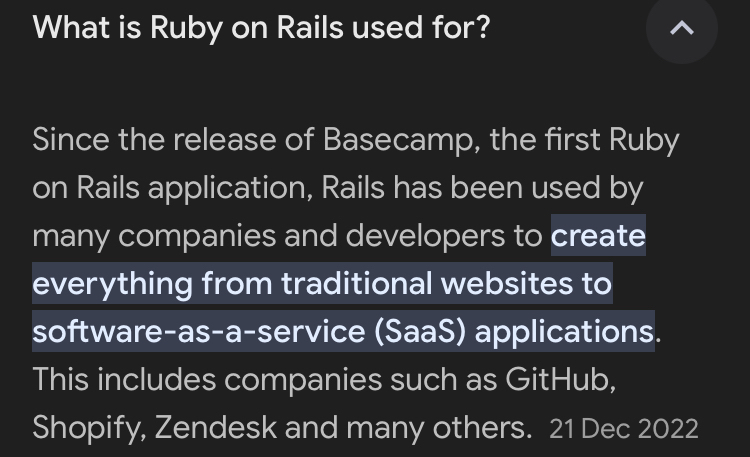
Task: Click the '21 Dec 2022' date
Action: click(623, 429)
